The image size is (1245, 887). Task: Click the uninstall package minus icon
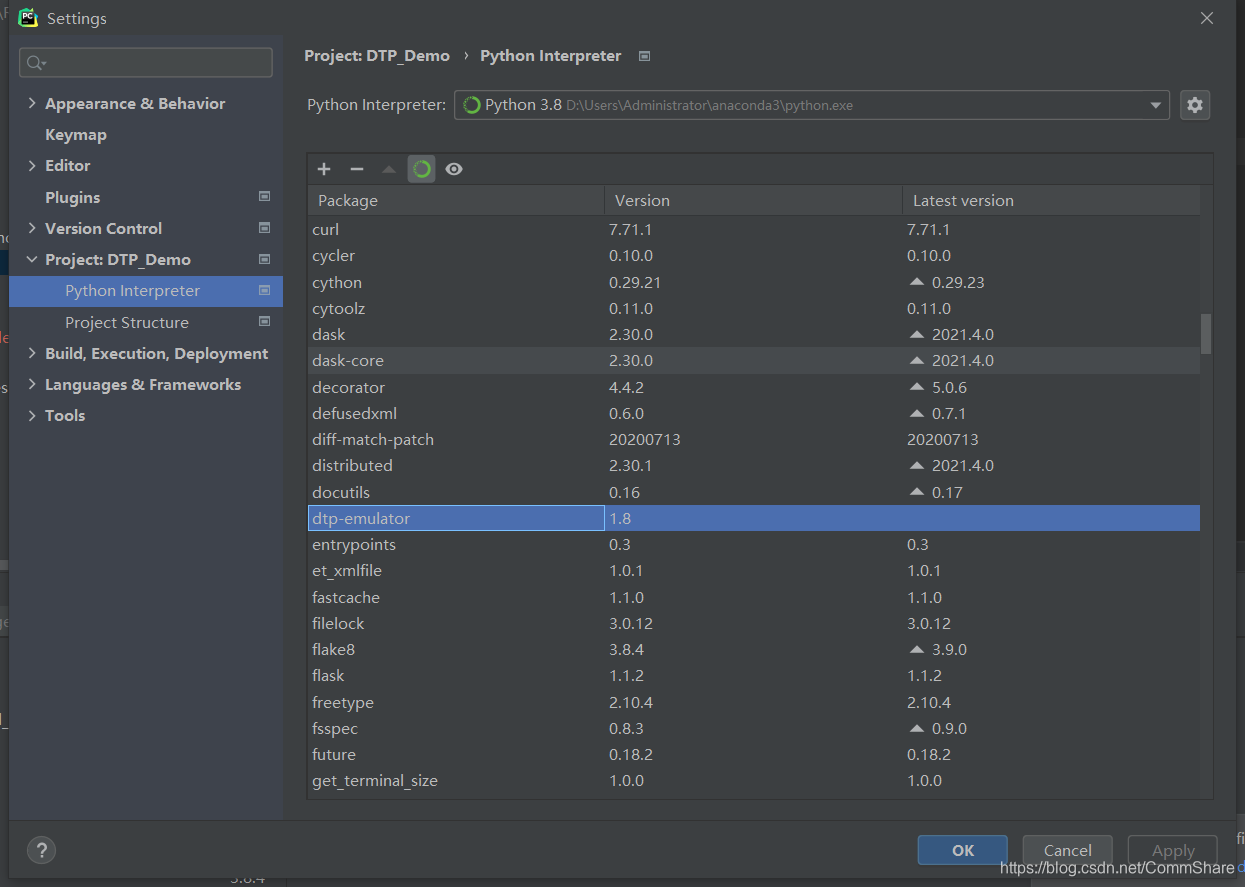[357, 169]
